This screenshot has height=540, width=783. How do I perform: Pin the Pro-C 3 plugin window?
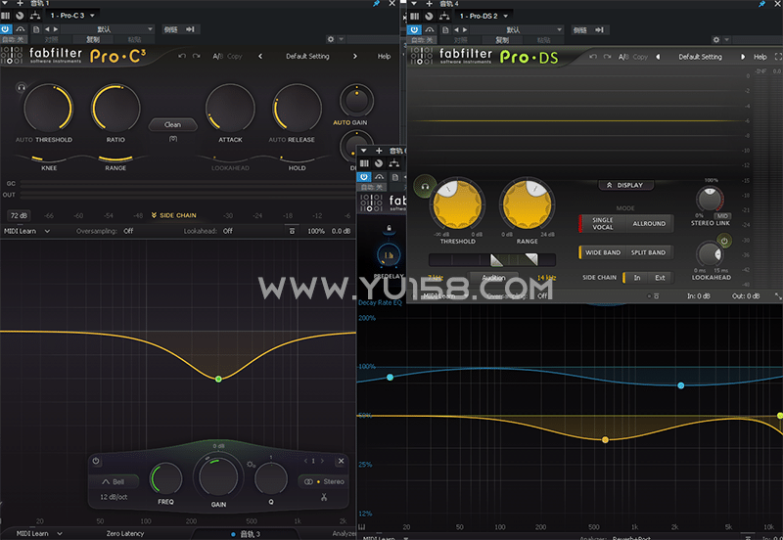(377, 3)
